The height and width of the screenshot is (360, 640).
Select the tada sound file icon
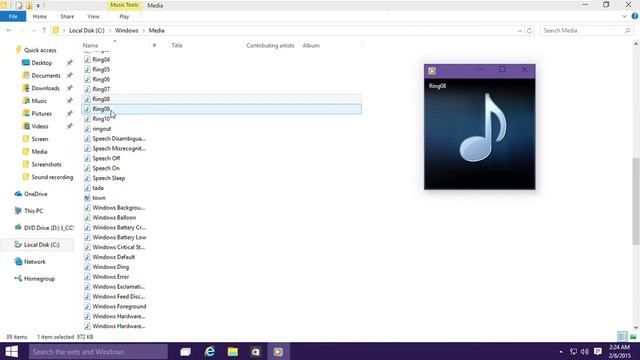[87, 188]
